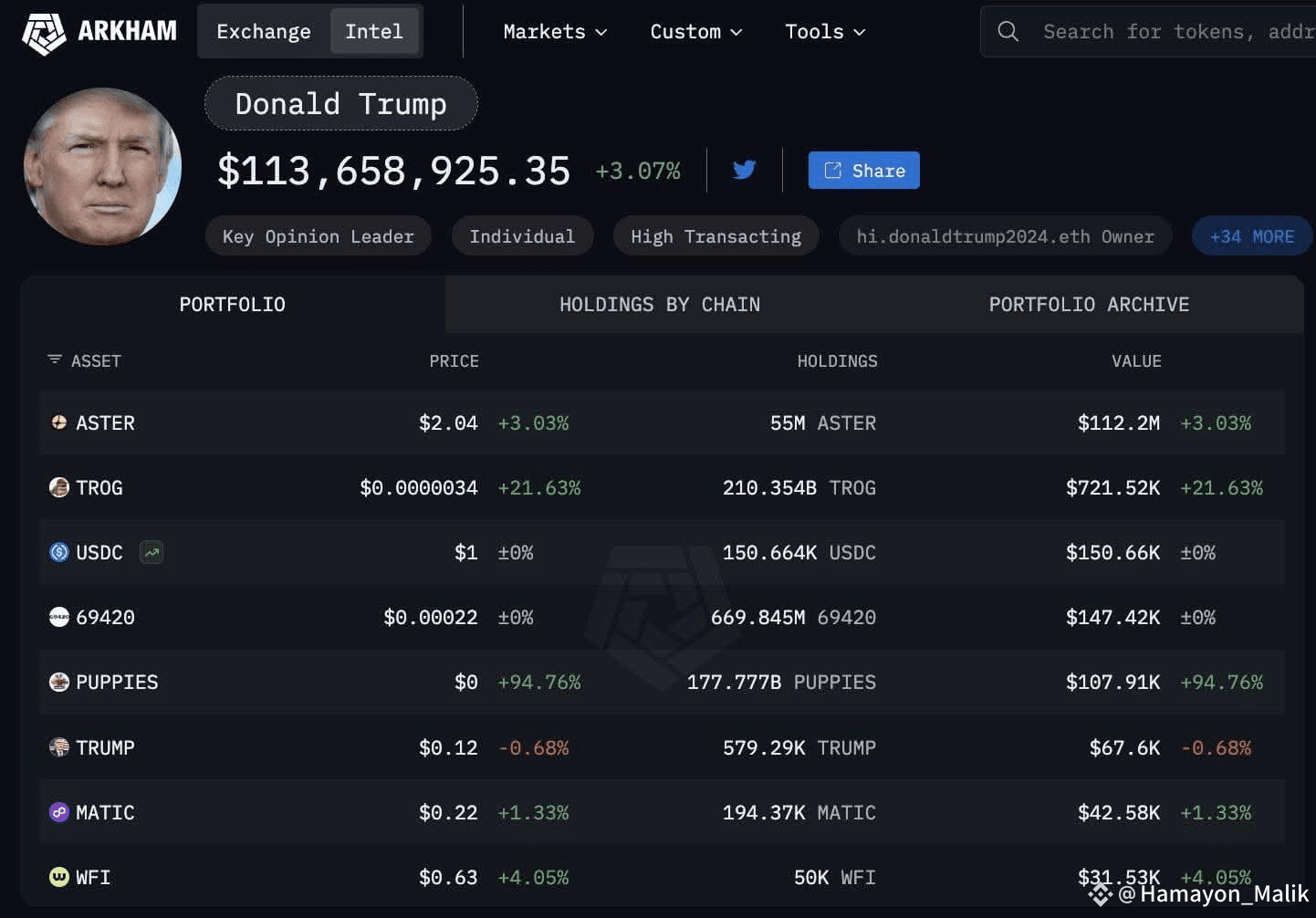
Task: Click the $0.63 WFI price
Action: pyautogui.click(x=448, y=877)
